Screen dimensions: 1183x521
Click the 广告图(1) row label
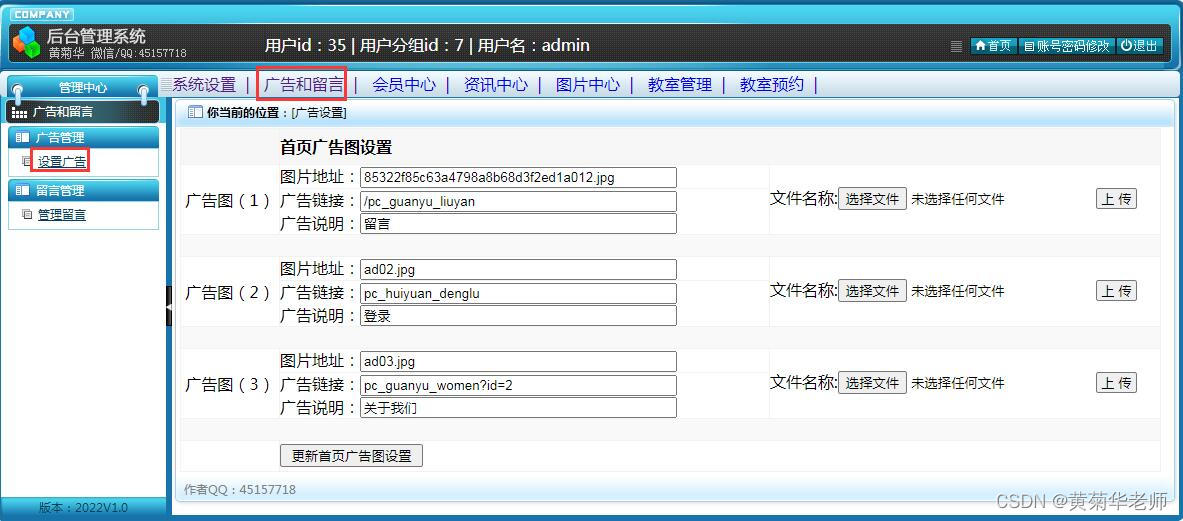(x=228, y=201)
